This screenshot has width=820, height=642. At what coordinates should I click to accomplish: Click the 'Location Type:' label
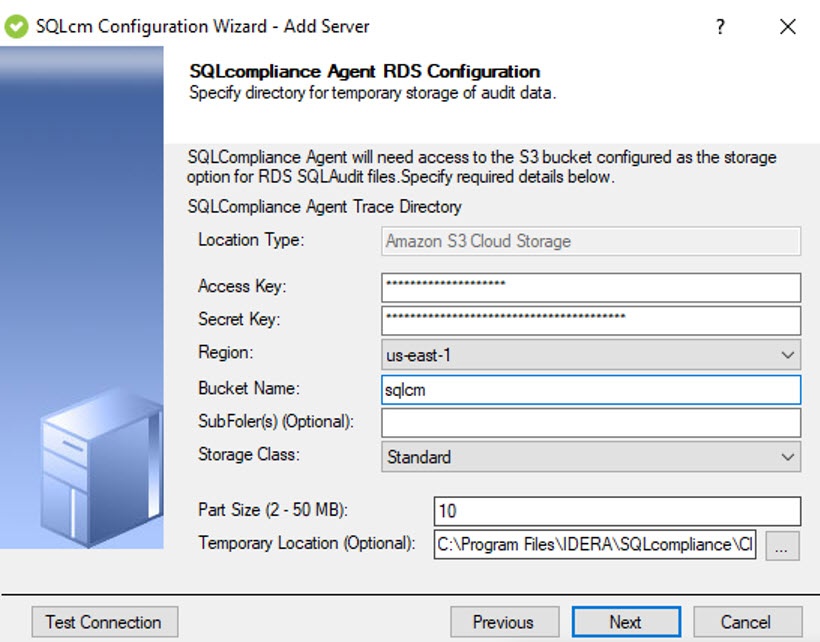[x=251, y=240]
